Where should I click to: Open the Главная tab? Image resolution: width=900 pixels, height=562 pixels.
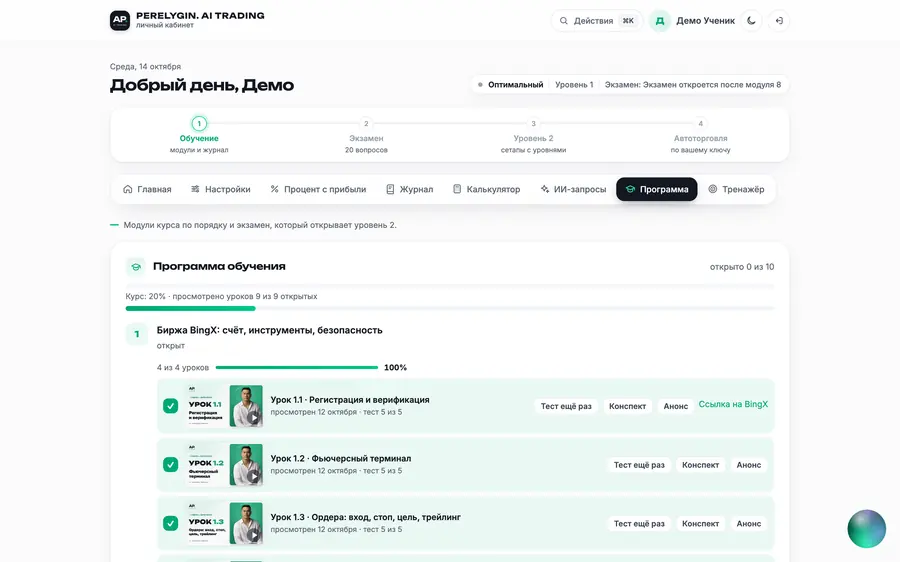tap(148, 189)
